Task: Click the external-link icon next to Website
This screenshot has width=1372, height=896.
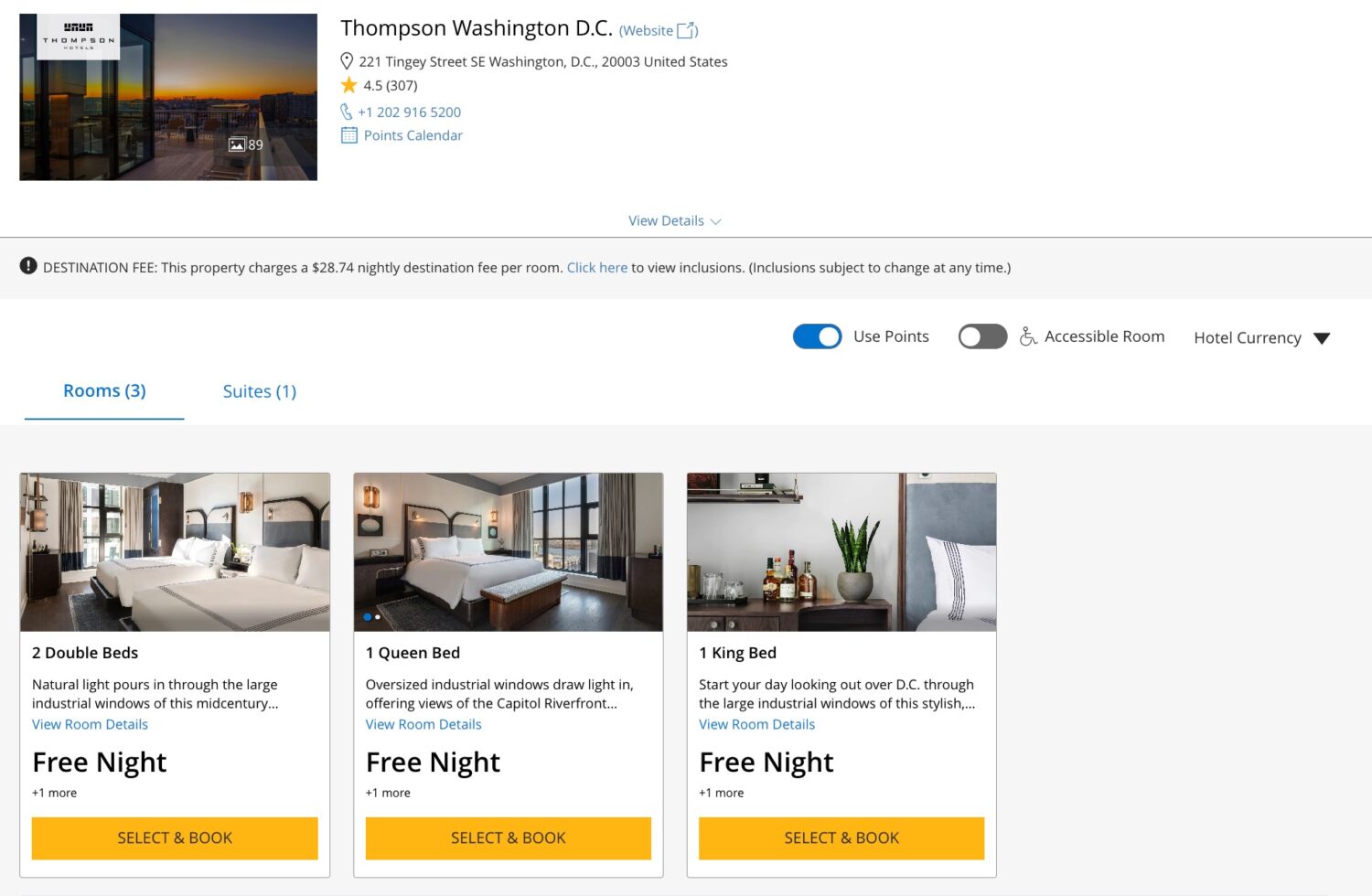Action: click(688, 29)
